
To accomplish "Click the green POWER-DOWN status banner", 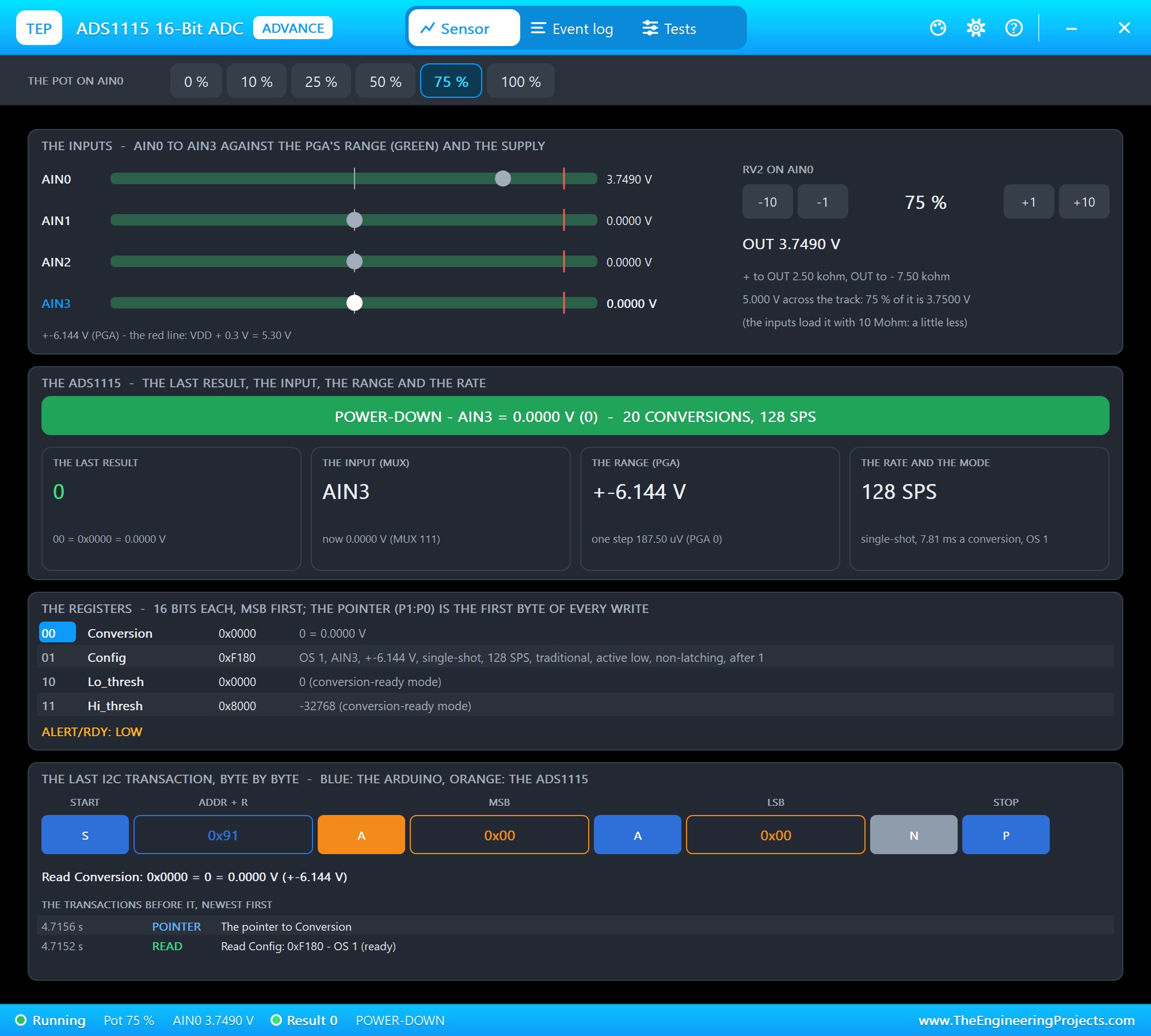I will [x=575, y=416].
